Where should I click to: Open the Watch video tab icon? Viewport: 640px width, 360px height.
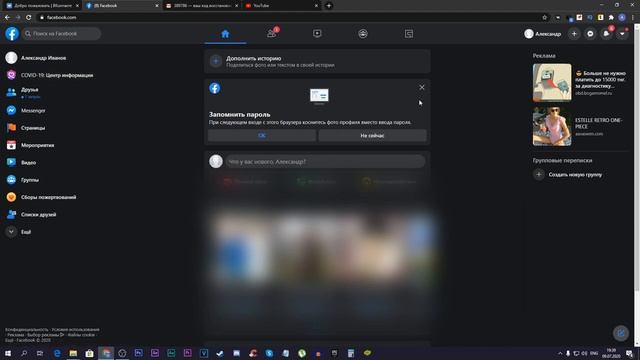click(x=317, y=34)
